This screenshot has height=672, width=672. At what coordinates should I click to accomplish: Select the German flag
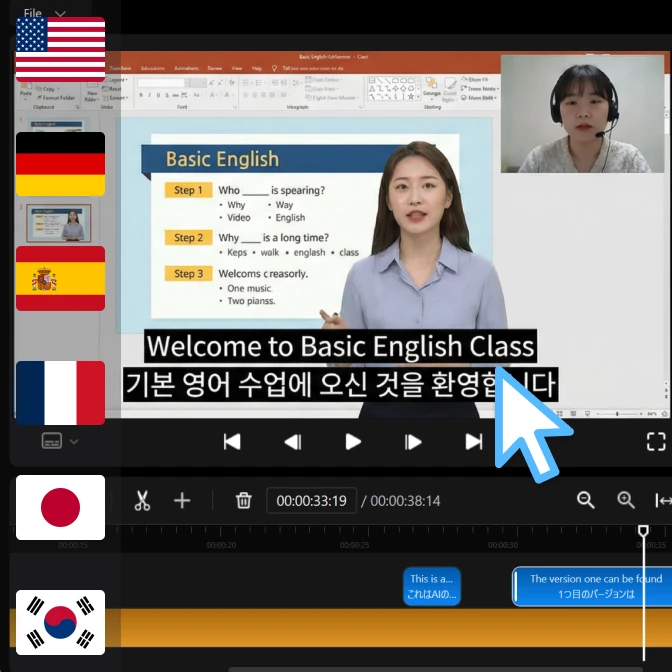60,164
